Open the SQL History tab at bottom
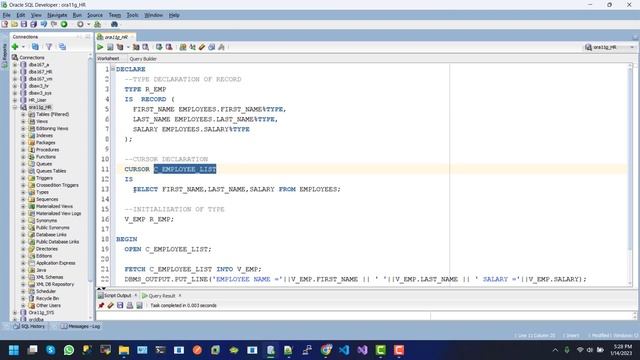Image resolution: width=640 pixels, height=360 pixels. pyautogui.click(x=29, y=327)
